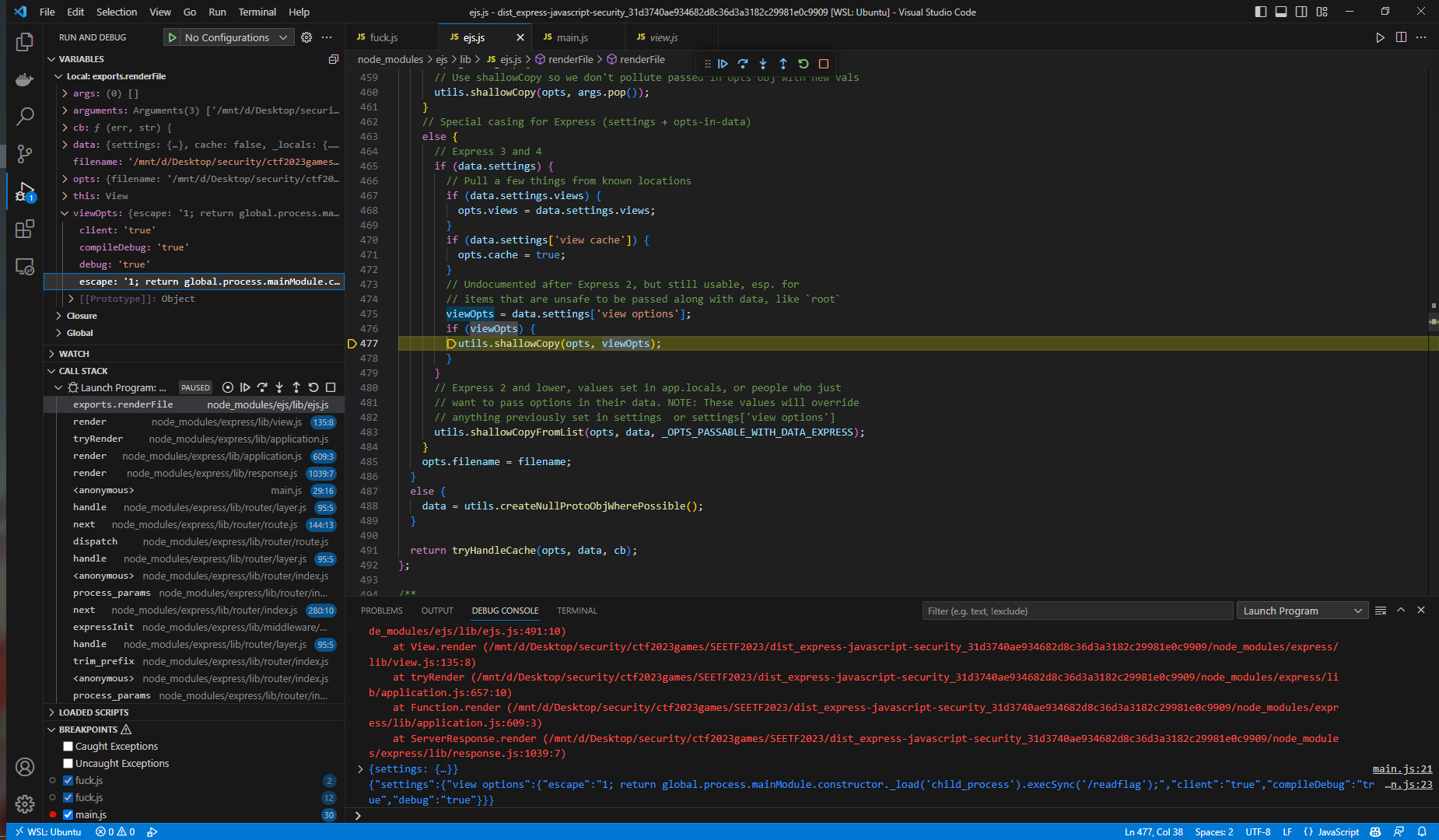Close the bottom panel
The height and width of the screenshot is (840, 1439).
tap(1421, 611)
